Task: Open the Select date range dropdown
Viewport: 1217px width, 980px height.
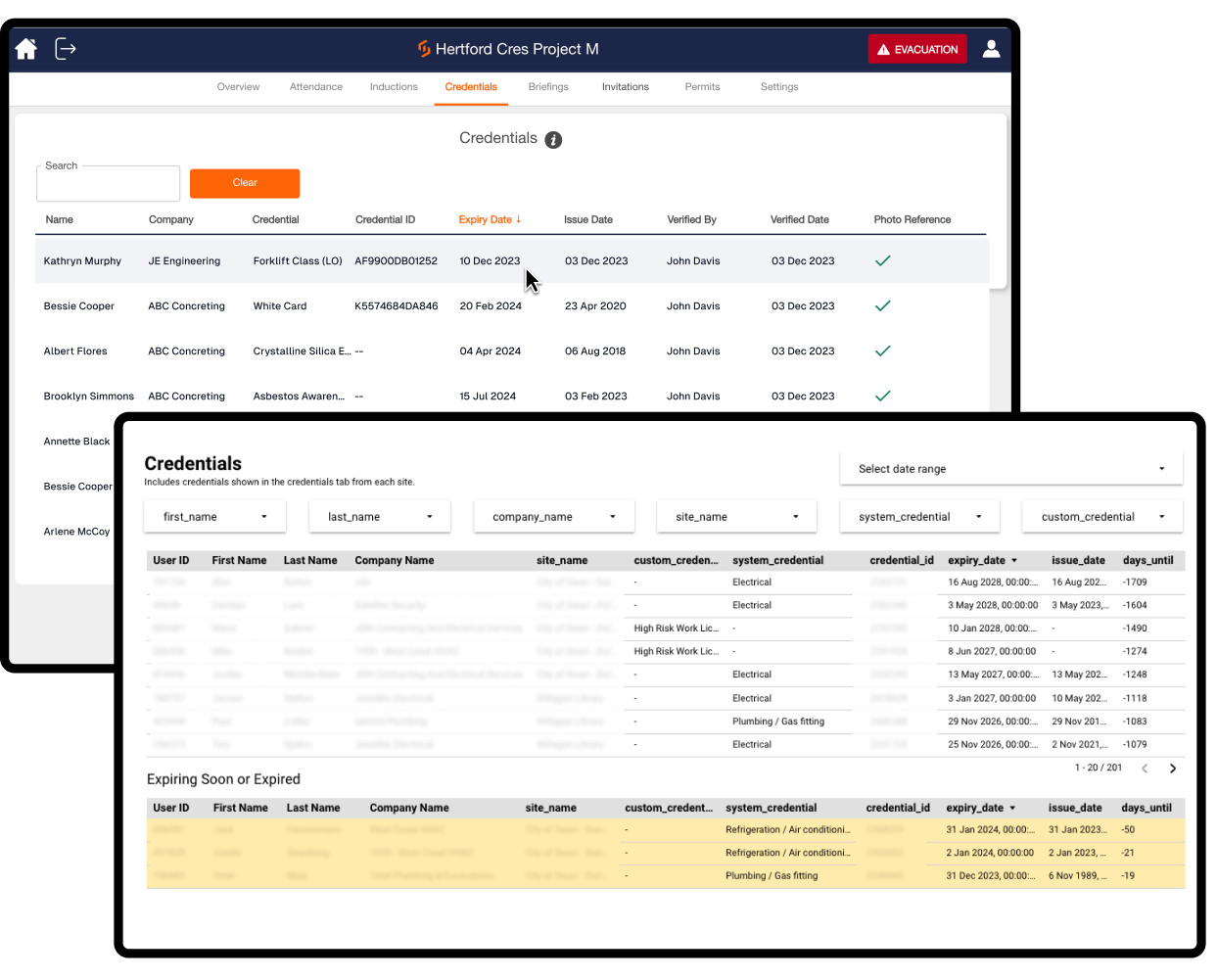Action: pyautogui.click(x=1011, y=469)
